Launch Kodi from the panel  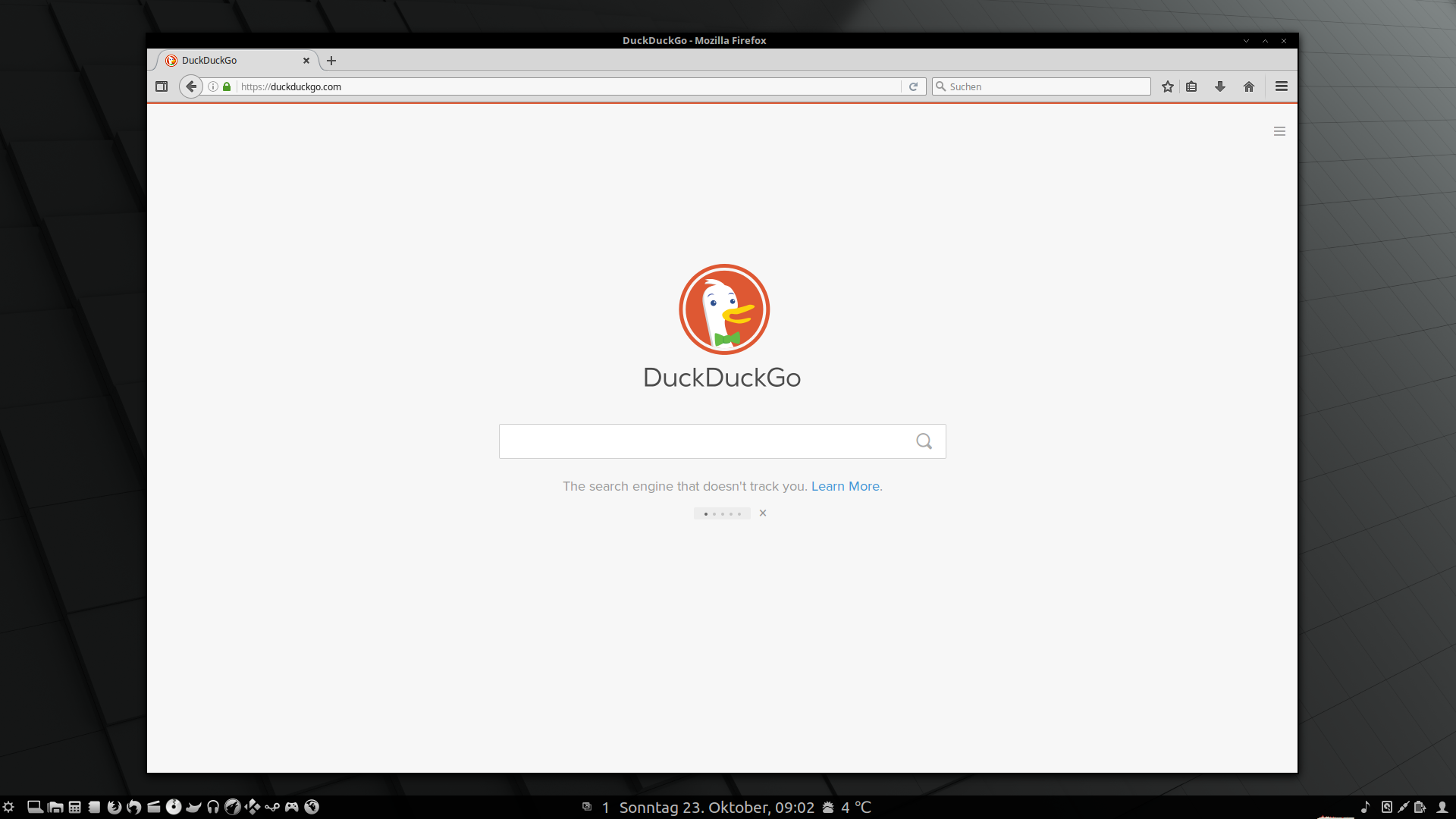click(253, 807)
